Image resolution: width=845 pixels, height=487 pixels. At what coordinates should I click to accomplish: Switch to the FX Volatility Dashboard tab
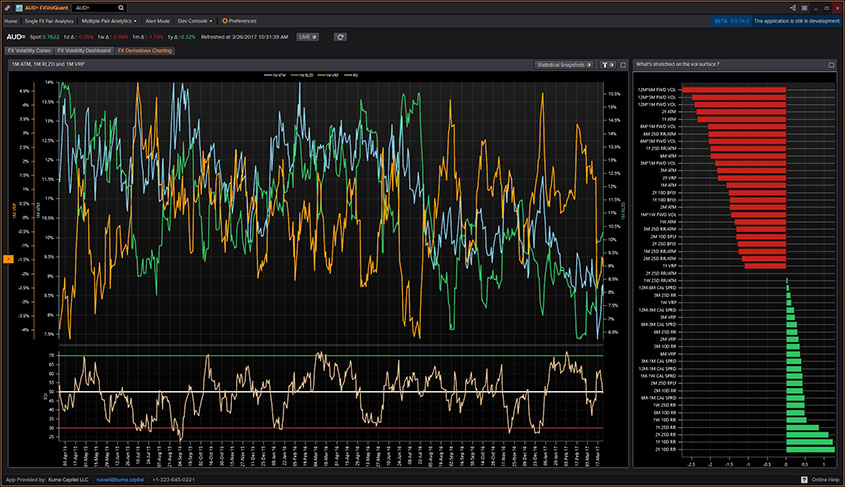[x=83, y=50]
